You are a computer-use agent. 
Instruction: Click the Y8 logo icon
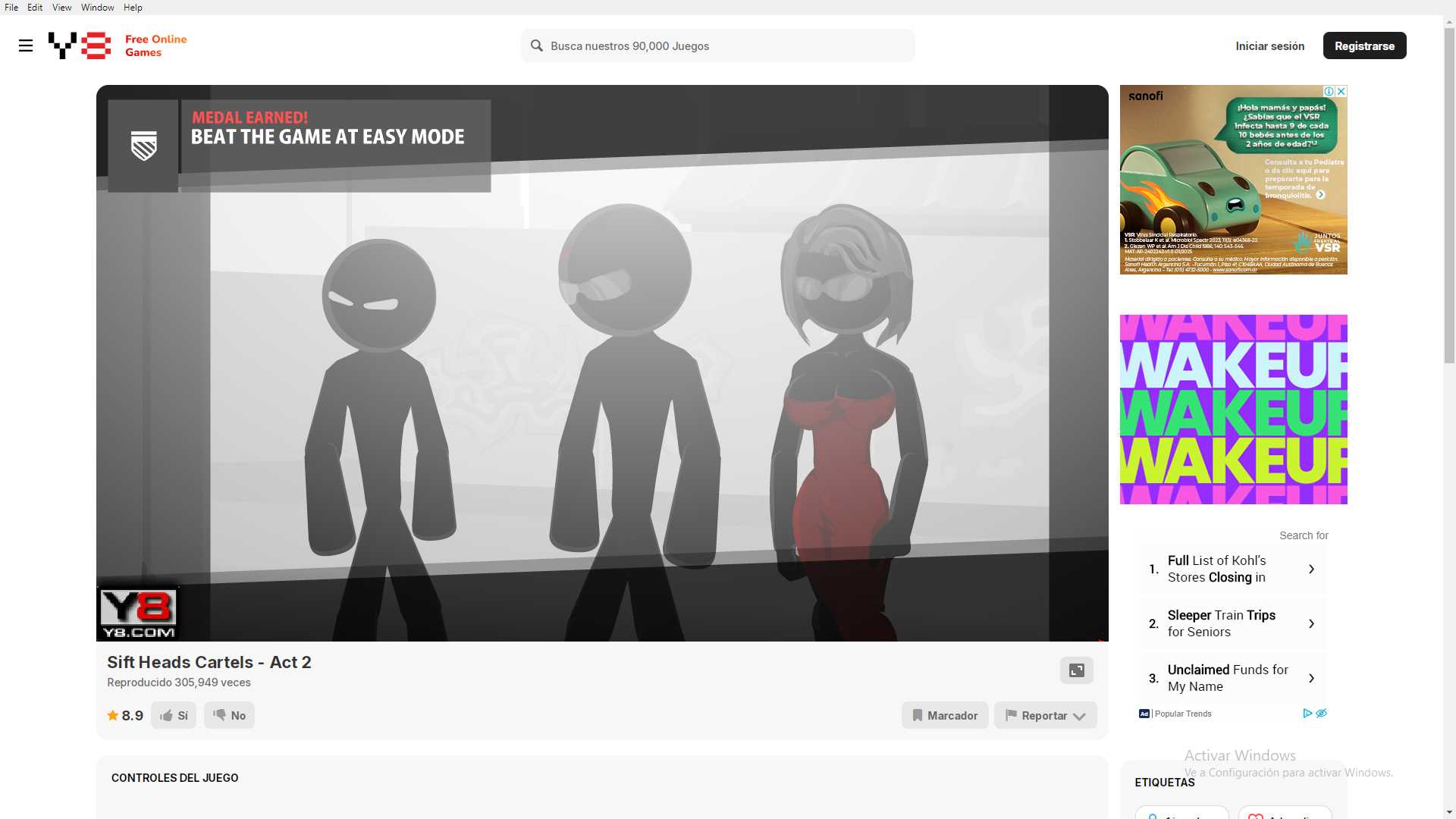click(80, 45)
